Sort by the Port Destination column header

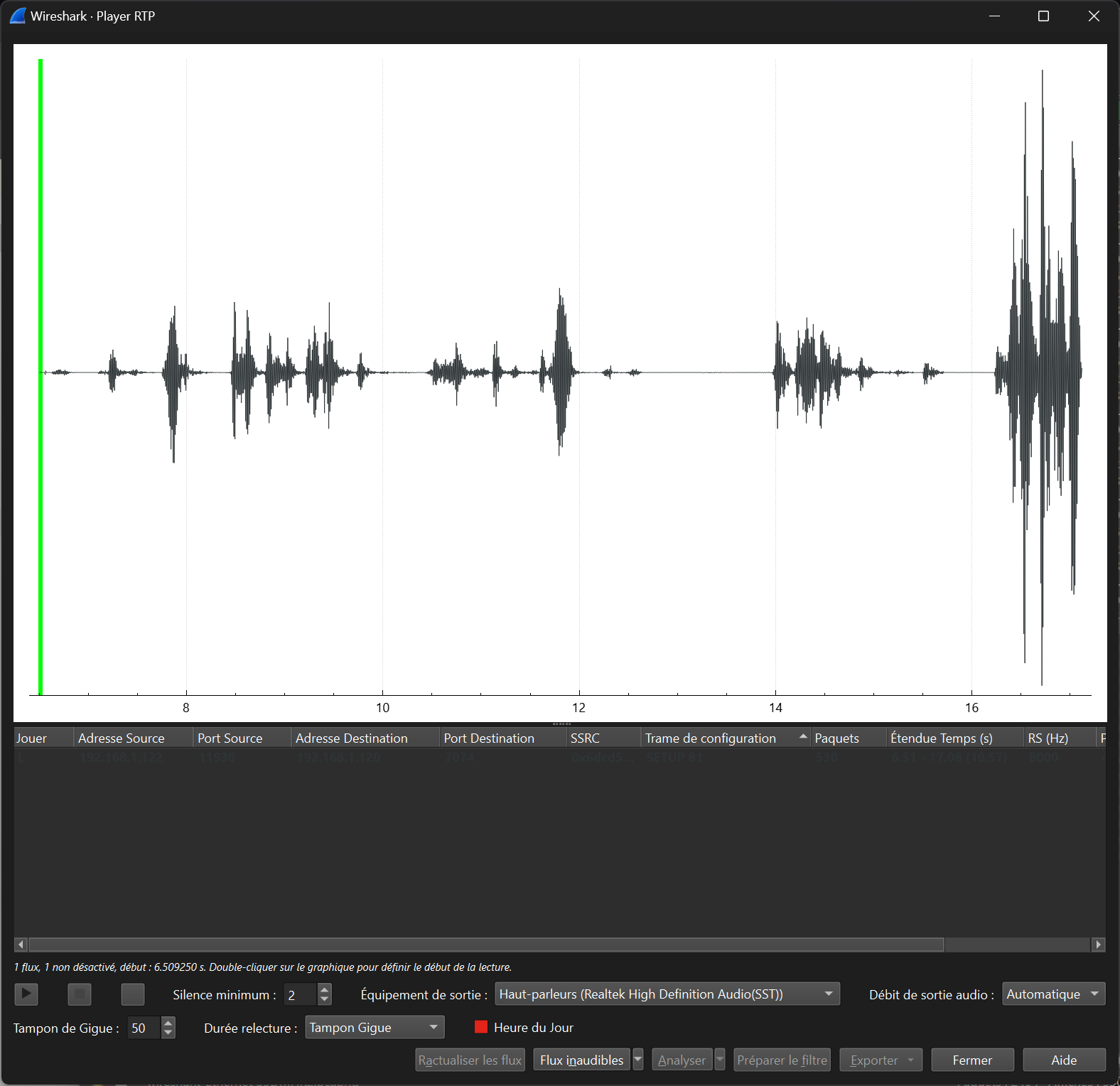[503, 738]
